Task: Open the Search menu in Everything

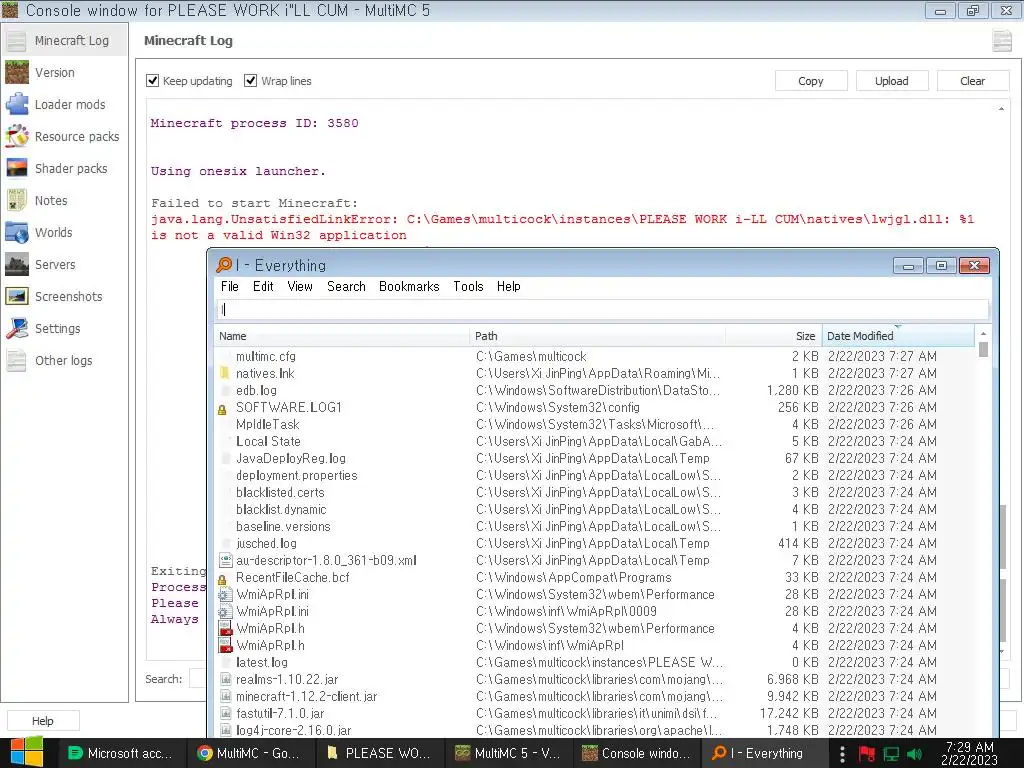Action: point(346,286)
